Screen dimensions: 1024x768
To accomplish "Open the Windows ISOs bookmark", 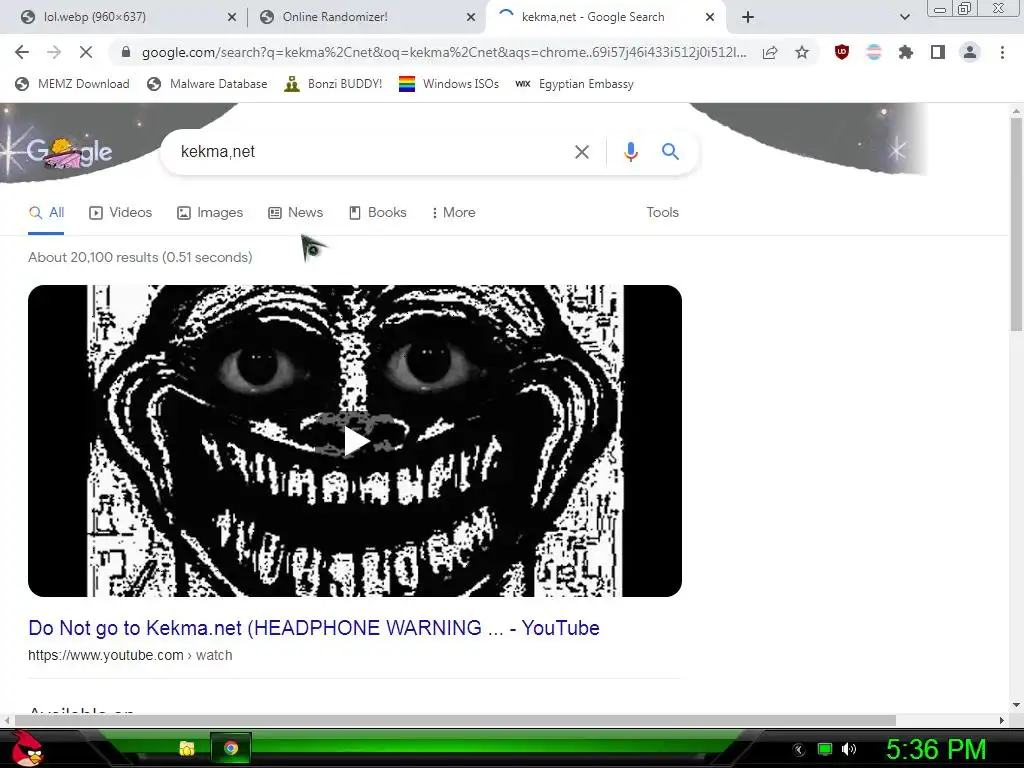I will [449, 84].
